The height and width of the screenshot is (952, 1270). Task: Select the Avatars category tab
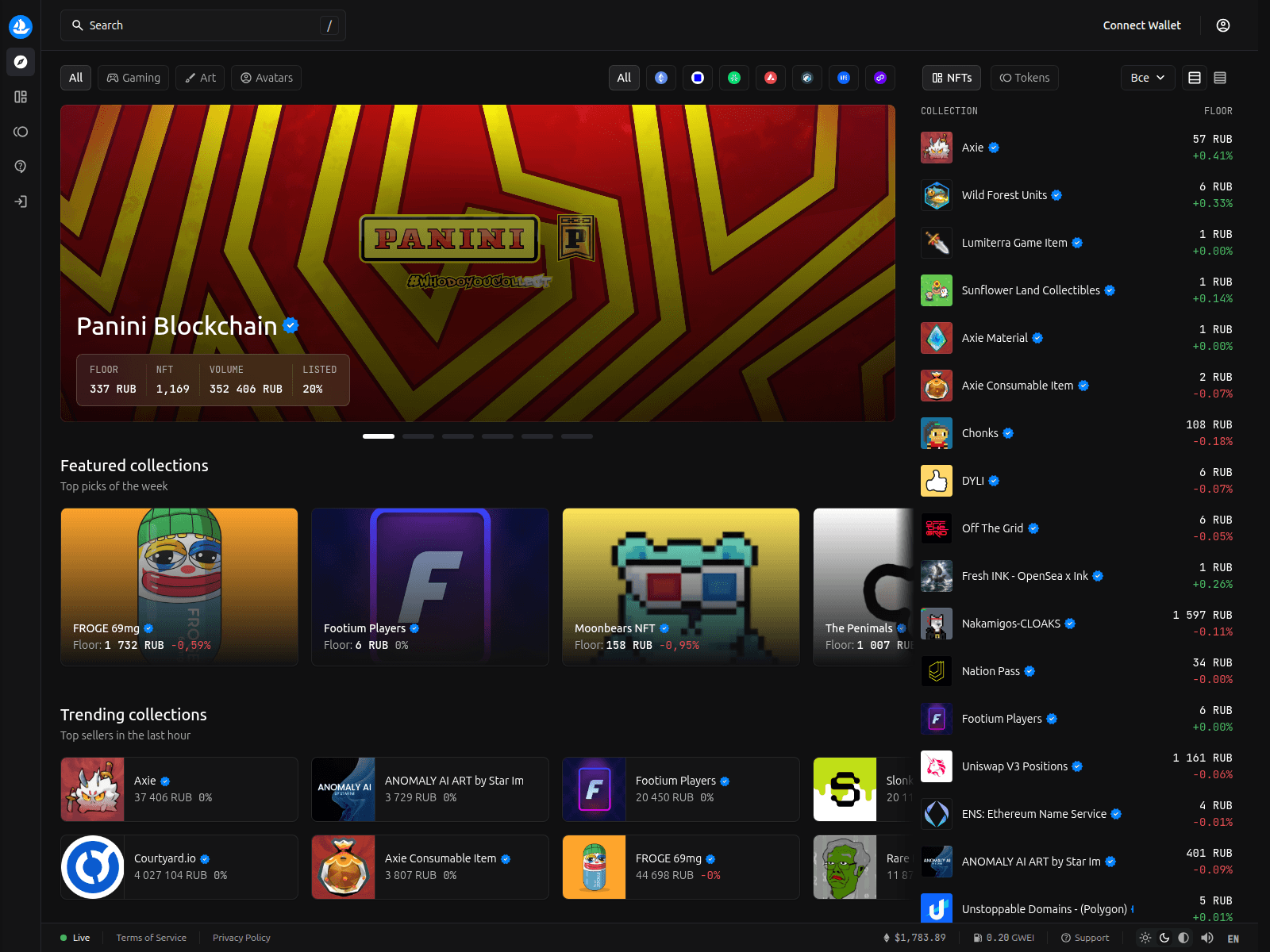click(267, 78)
